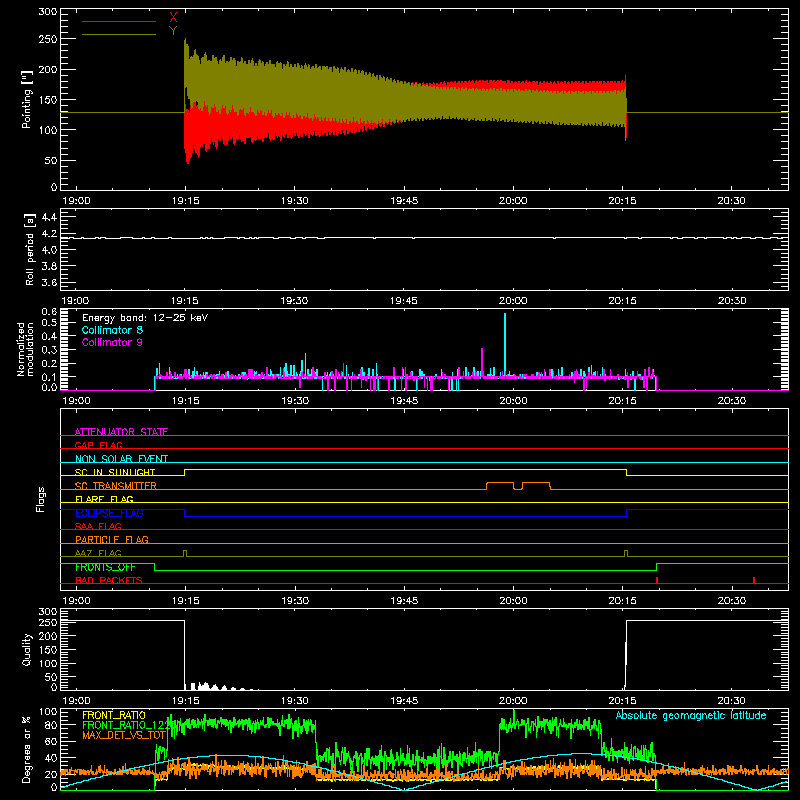
Task: Click the ATTENUATOR_STATE flag label
Action: pos(121,432)
